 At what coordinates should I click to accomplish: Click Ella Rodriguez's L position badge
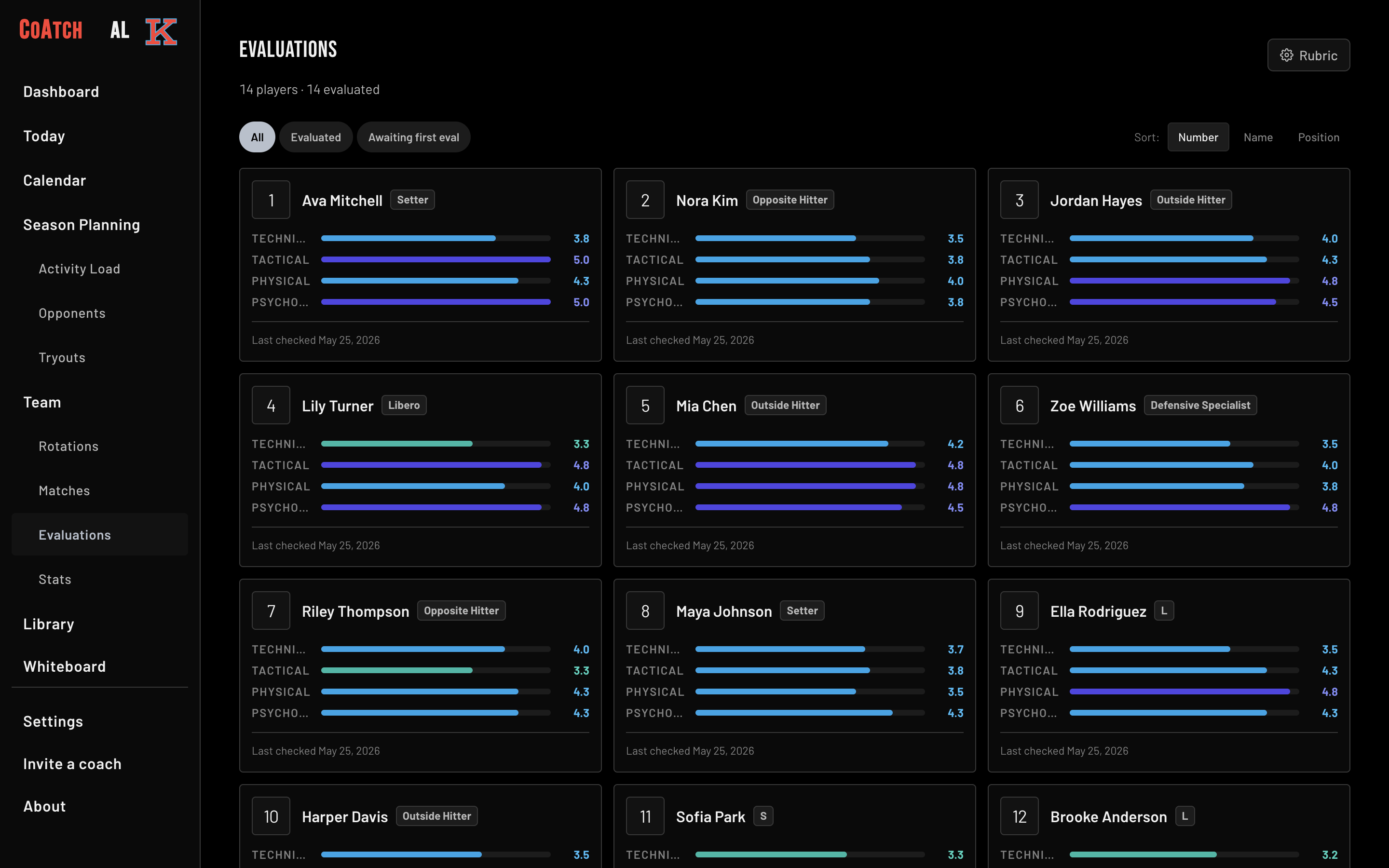point(1163,611)
